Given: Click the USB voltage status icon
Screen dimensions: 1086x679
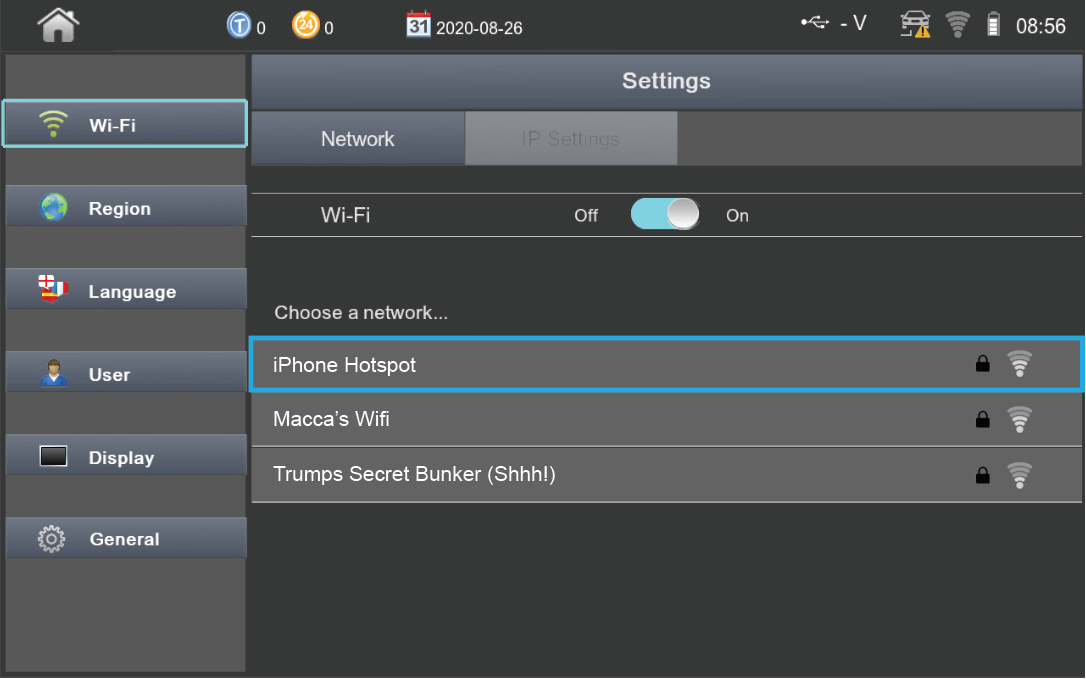Looking at the screenshot, I should (815, 23).
